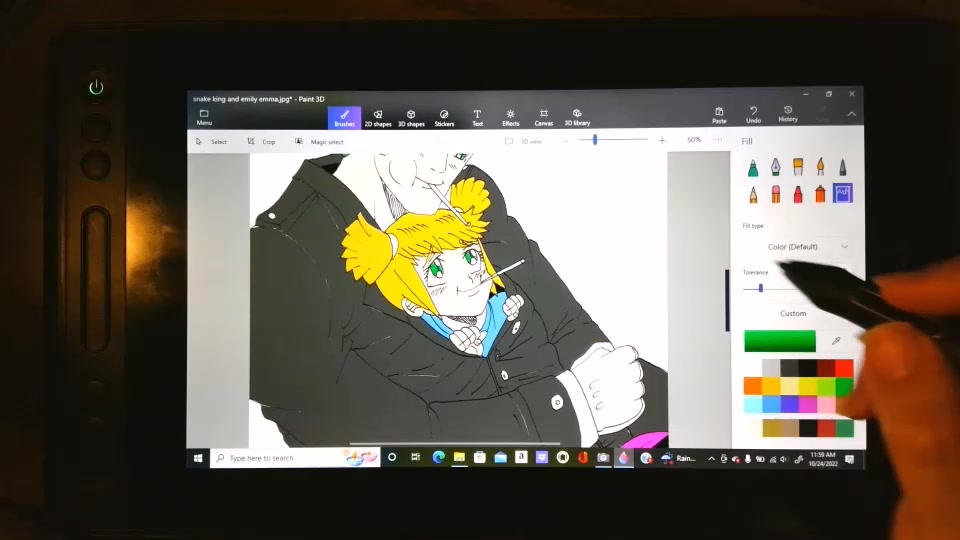
Task: Open the Windows Start menu
Action: [198, 458]
